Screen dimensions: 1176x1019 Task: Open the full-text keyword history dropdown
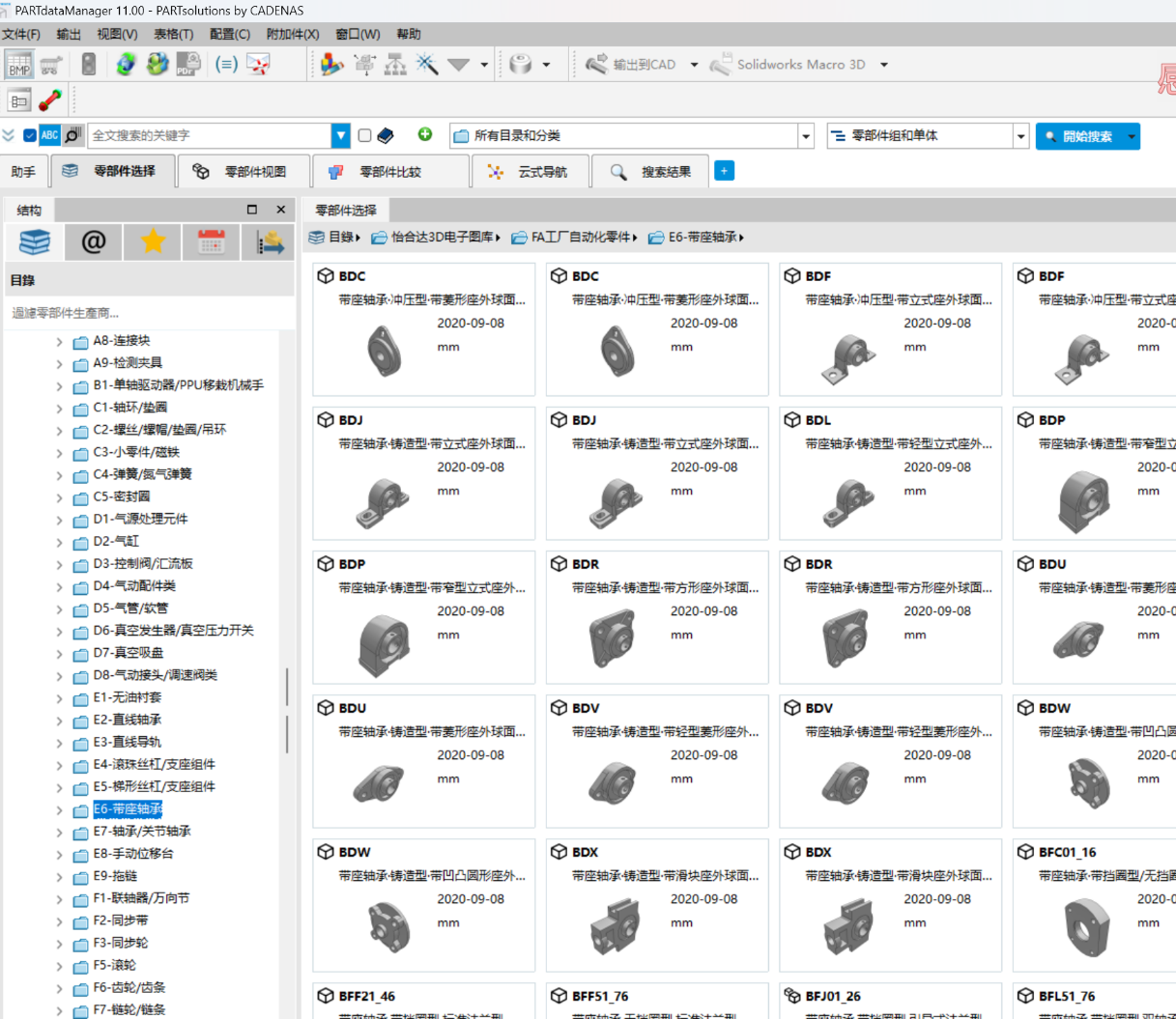pyautogui.click(x=340, y=135)
